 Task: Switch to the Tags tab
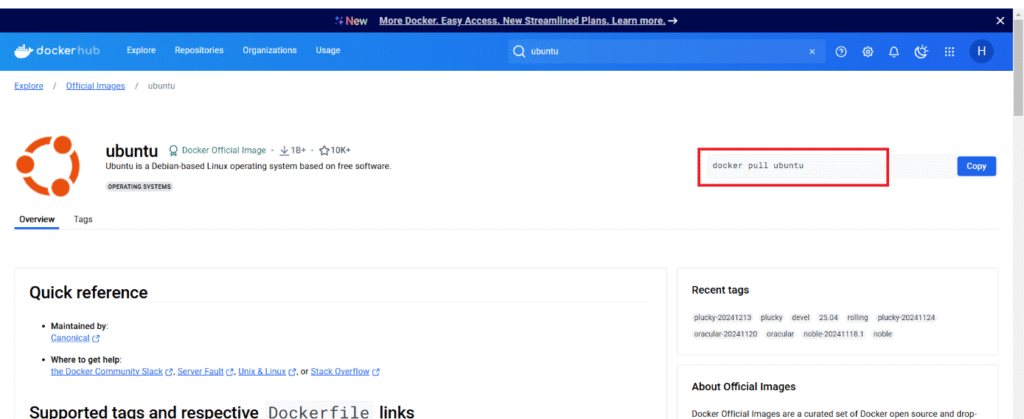pos(83,219)
